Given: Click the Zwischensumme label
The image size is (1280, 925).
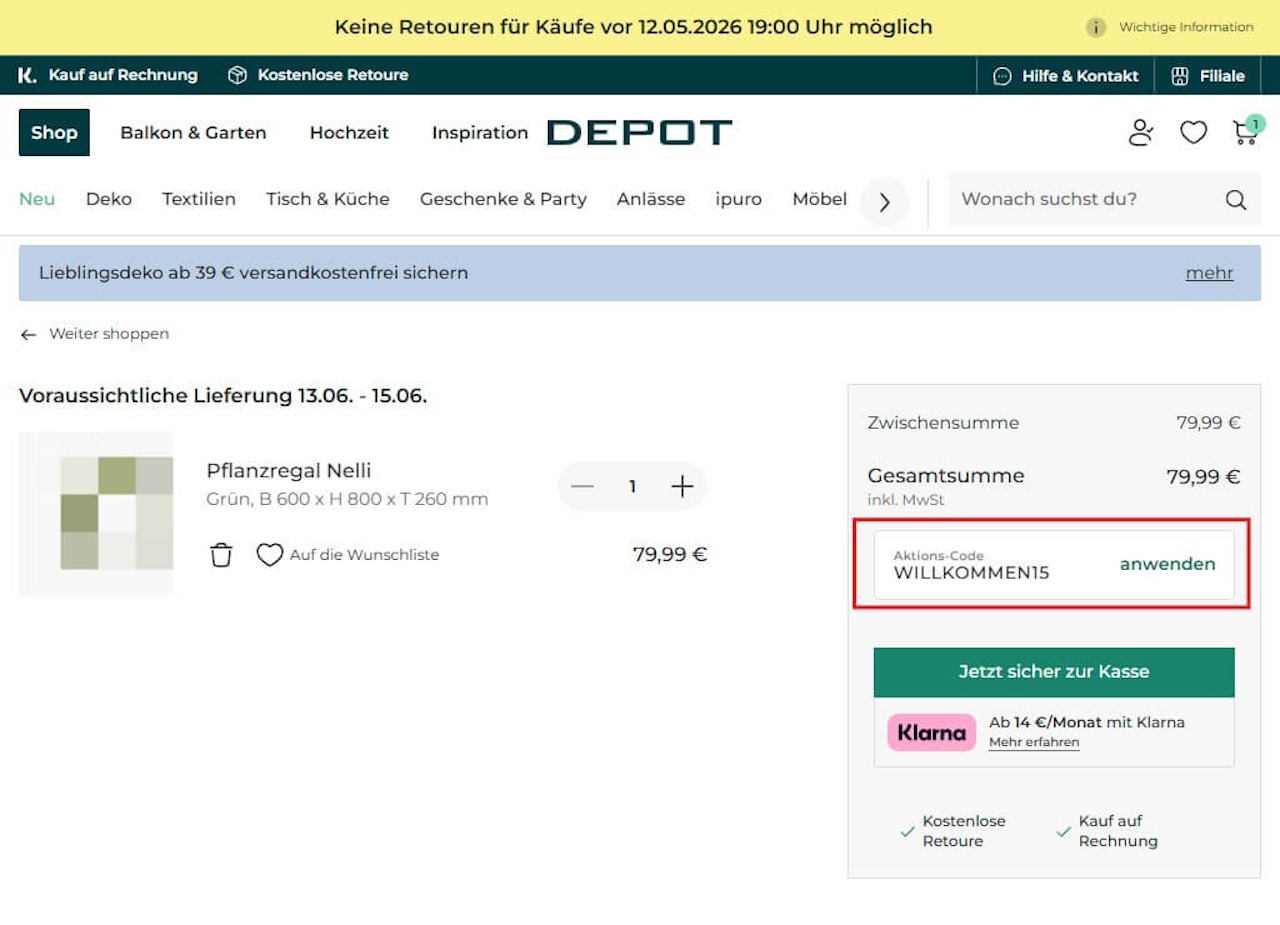Looking at the screenshot, I should tap(943, 423).
